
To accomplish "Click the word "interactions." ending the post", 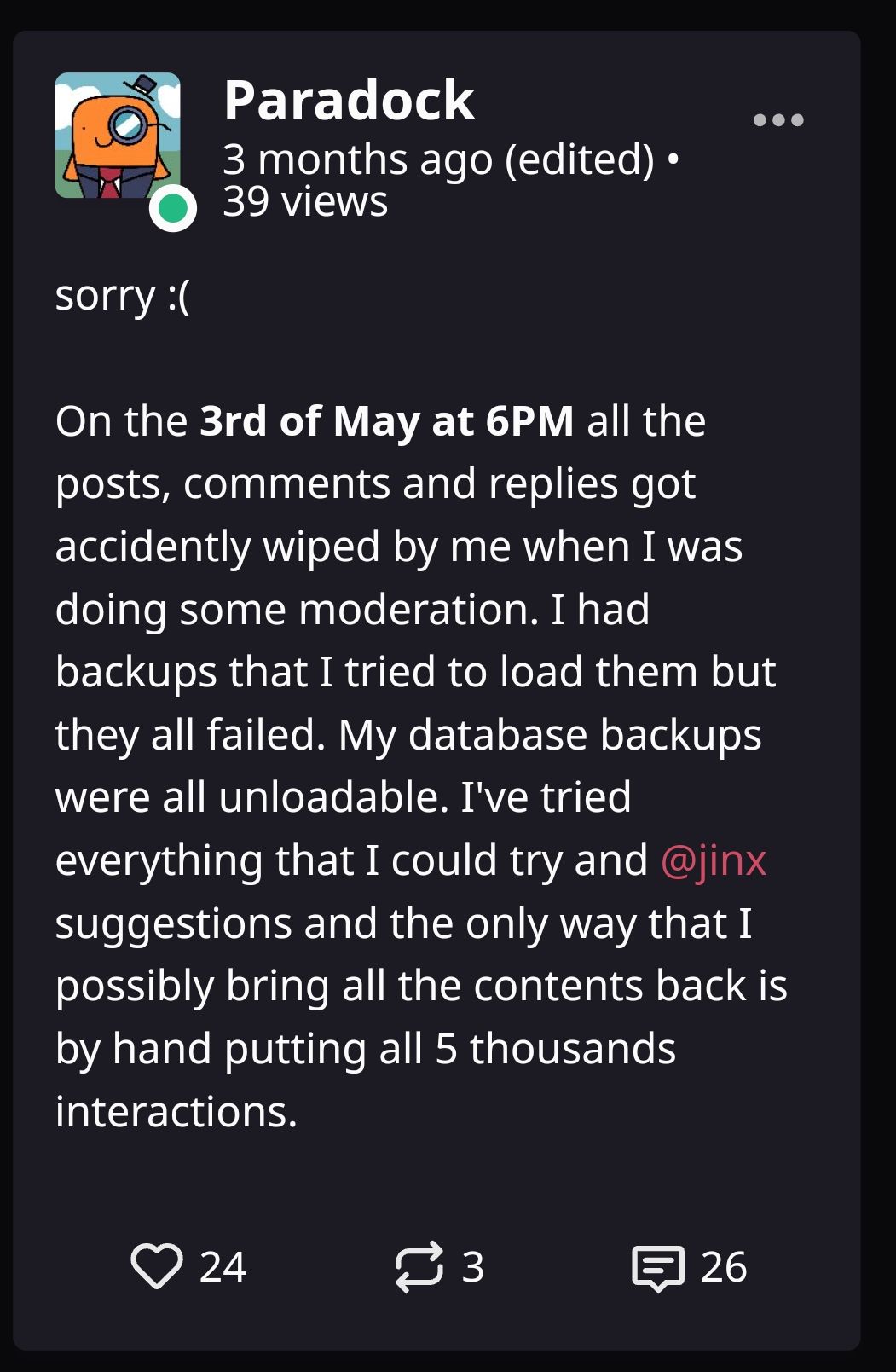I will [x=176, y=1111].
